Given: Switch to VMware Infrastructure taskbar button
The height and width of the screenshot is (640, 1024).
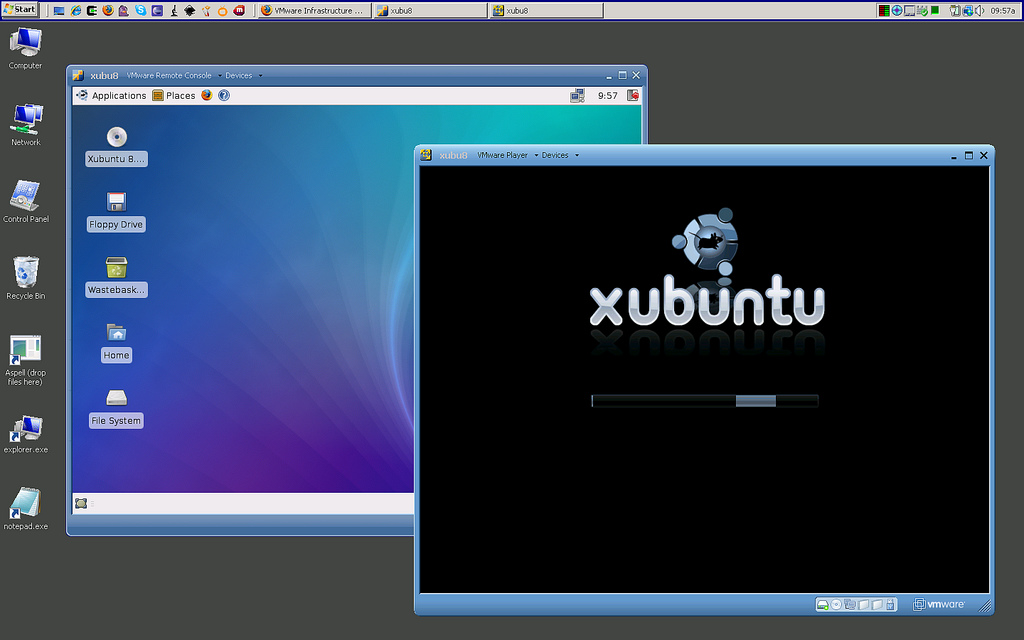Looking at the screenshot, I should point(315,10).
